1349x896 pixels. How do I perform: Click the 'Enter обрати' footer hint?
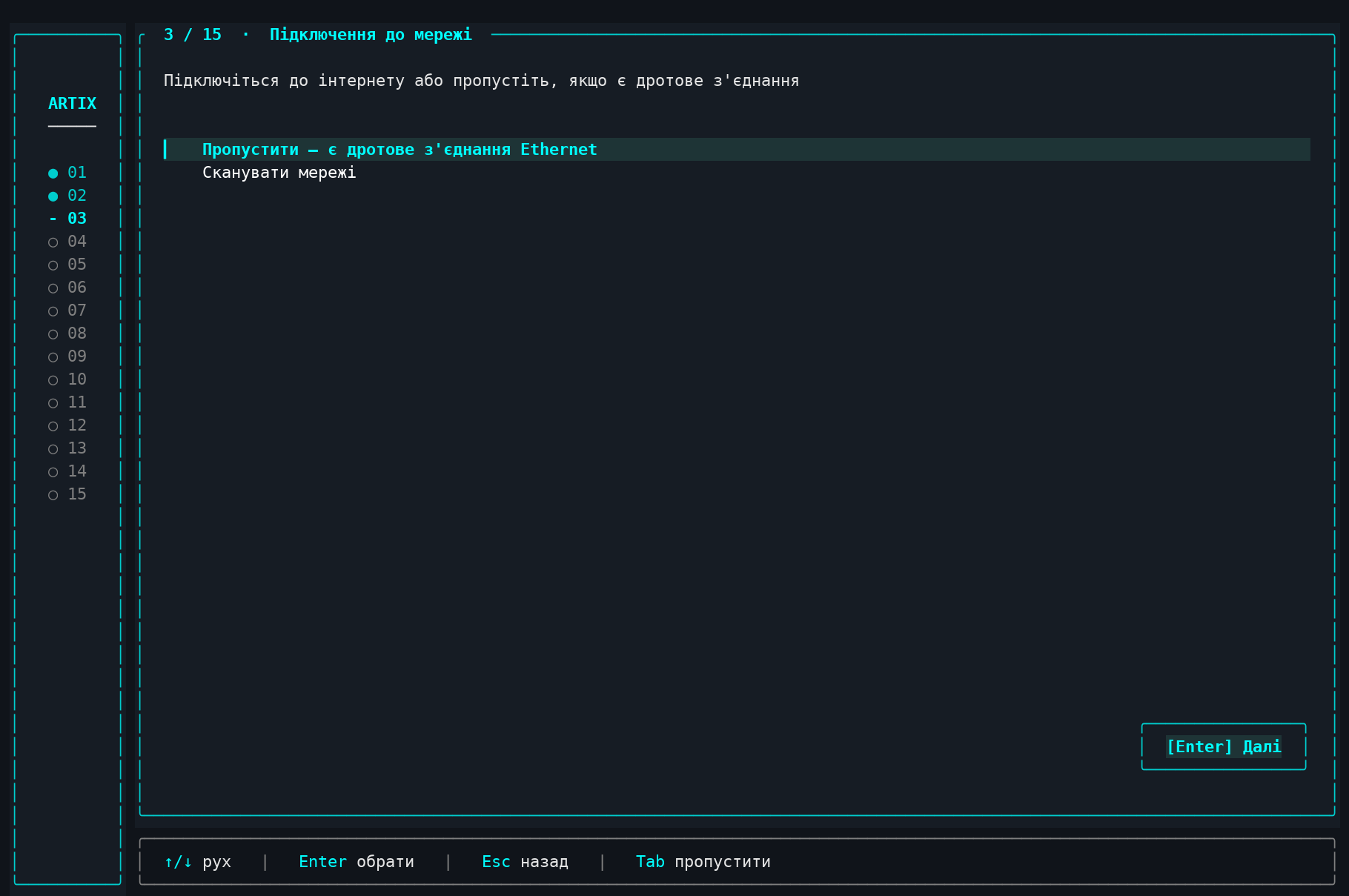pyautogui.click(x=357, y=862)
